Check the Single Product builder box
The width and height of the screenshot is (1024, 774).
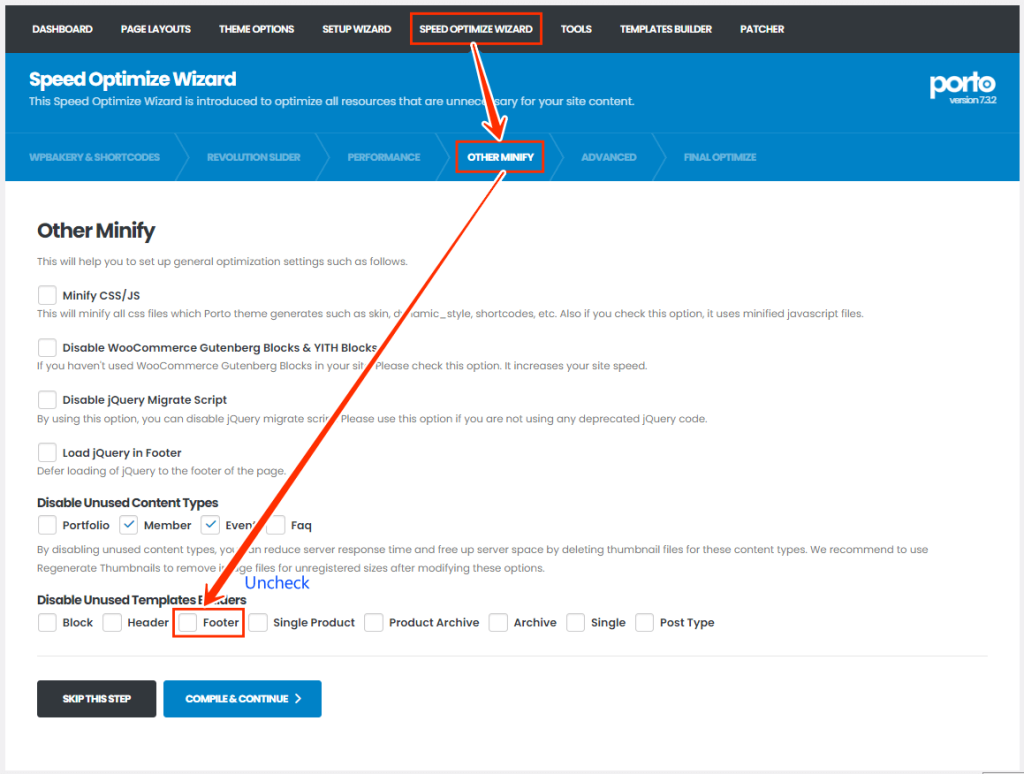(259, 622)
